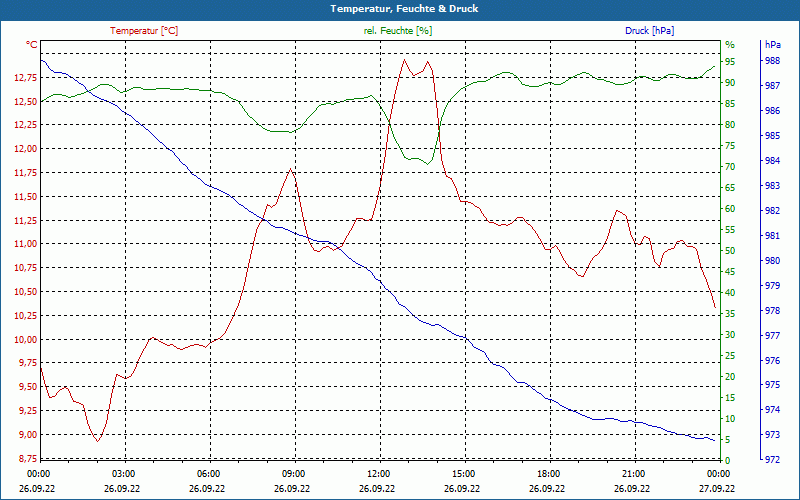Click the 12,00 temperature axis value
This screenshot has height=500, width=800.
pyautogui.click(x=26, y=149)
